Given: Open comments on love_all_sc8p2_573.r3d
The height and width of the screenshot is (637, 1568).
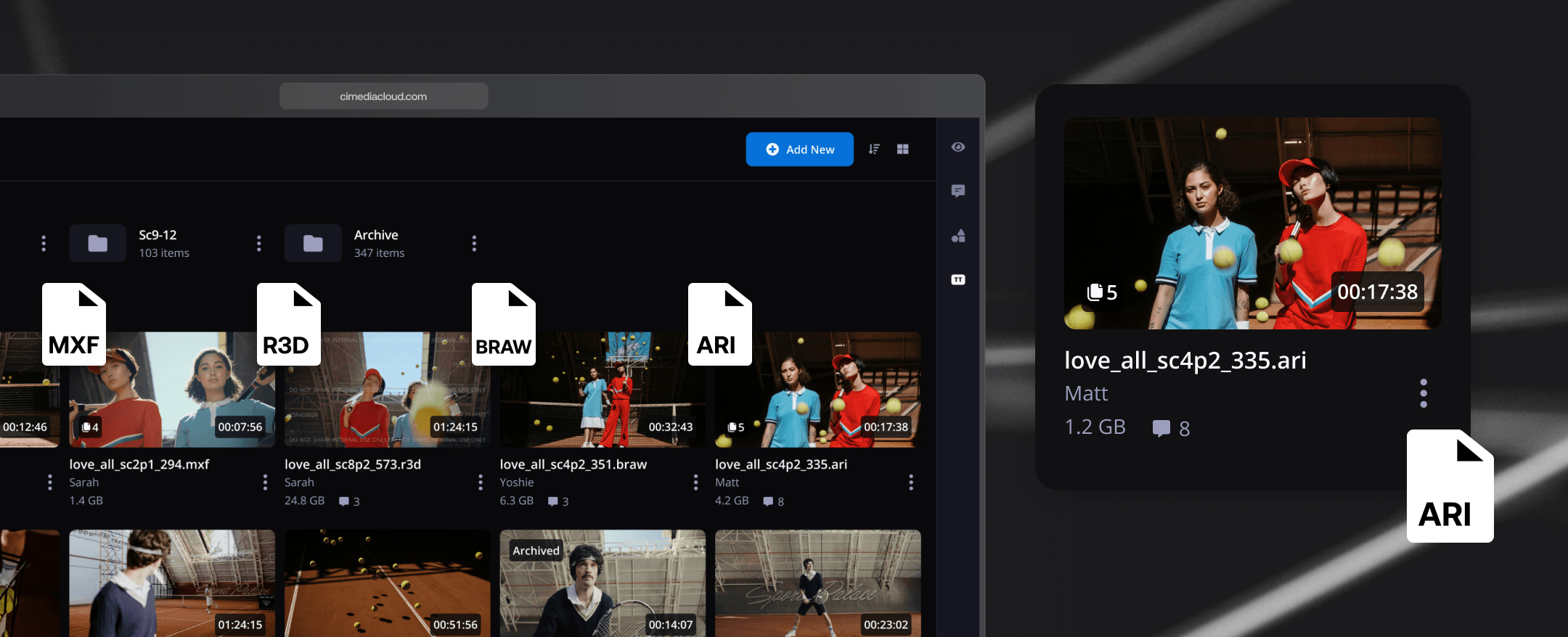Looking at the screenshot, I should (x=349, y=501).
